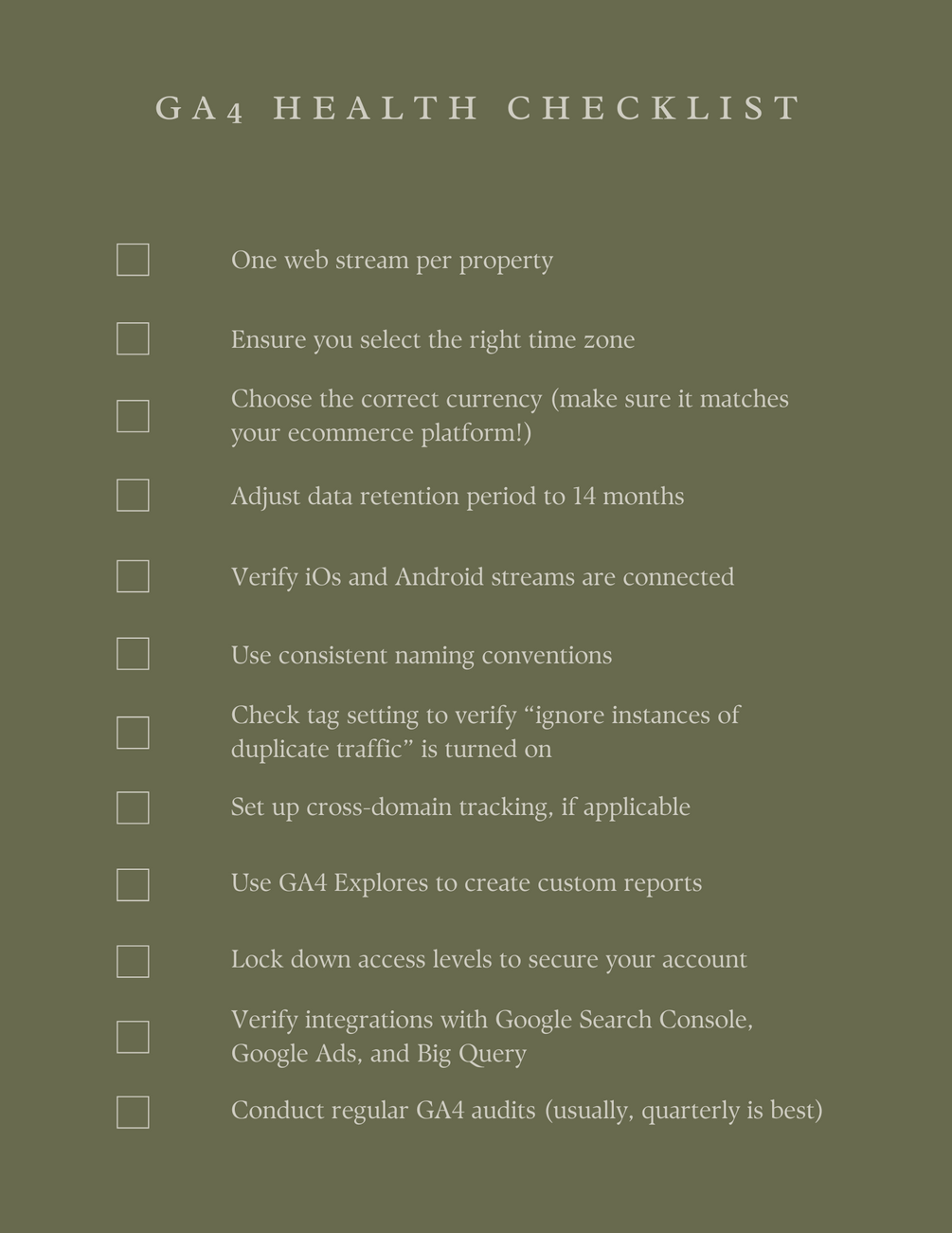Check the cross-domain tracking checkbox

pos(133,807)
